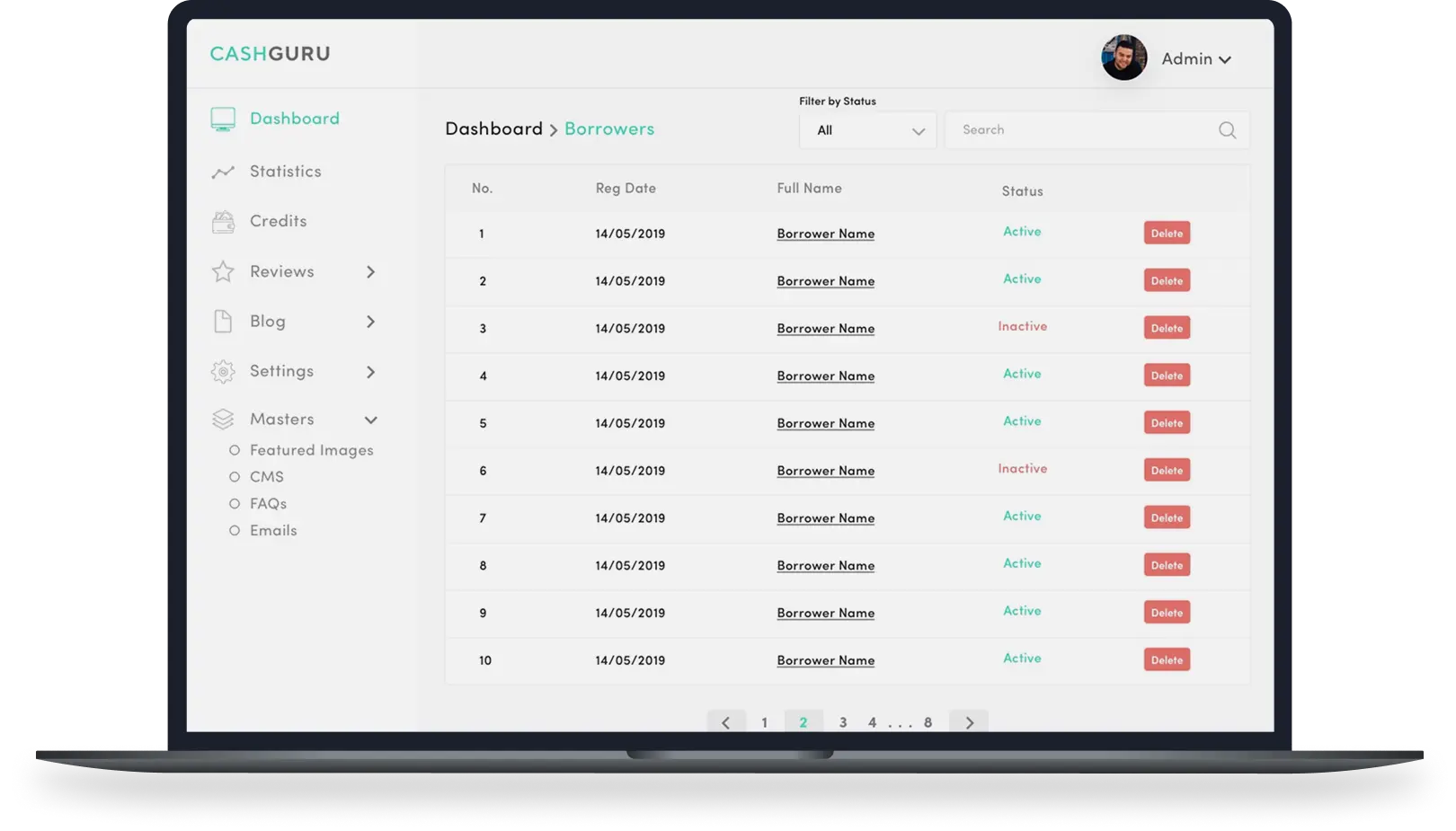Image resolution: width=1456 pixels, height=831 pixels.
Task: Collapse the Masters section chevron
Action: [371, 419]
